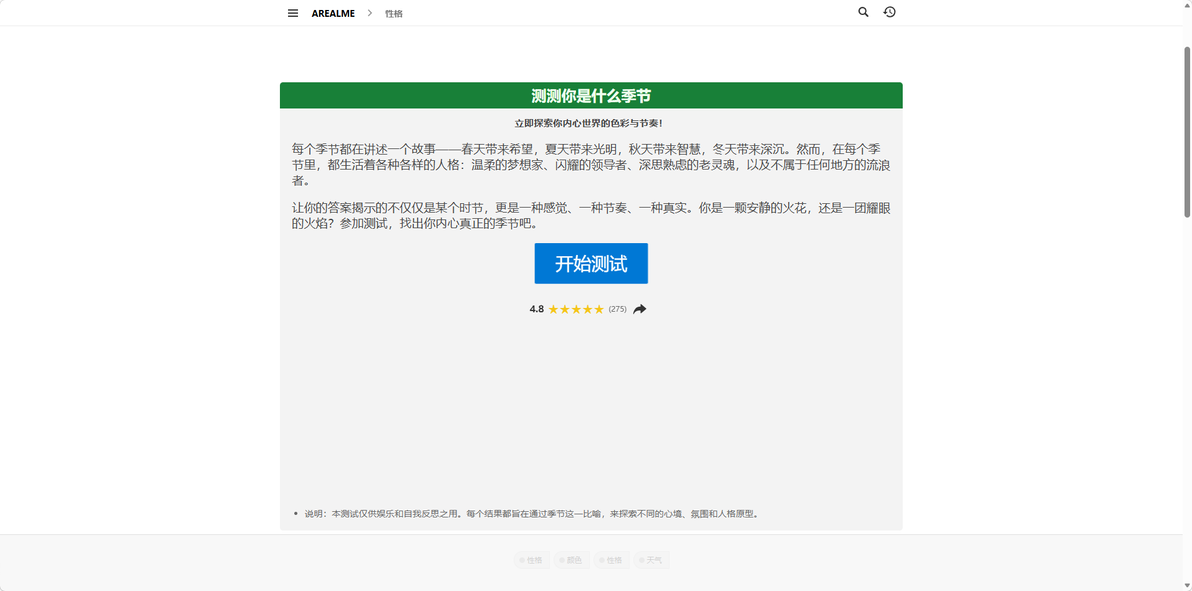Image resolution: width=1192 pixels, height=591 pixels.
Task: Select the 颜色 tag at the bottom
Action: pos(571,561)
